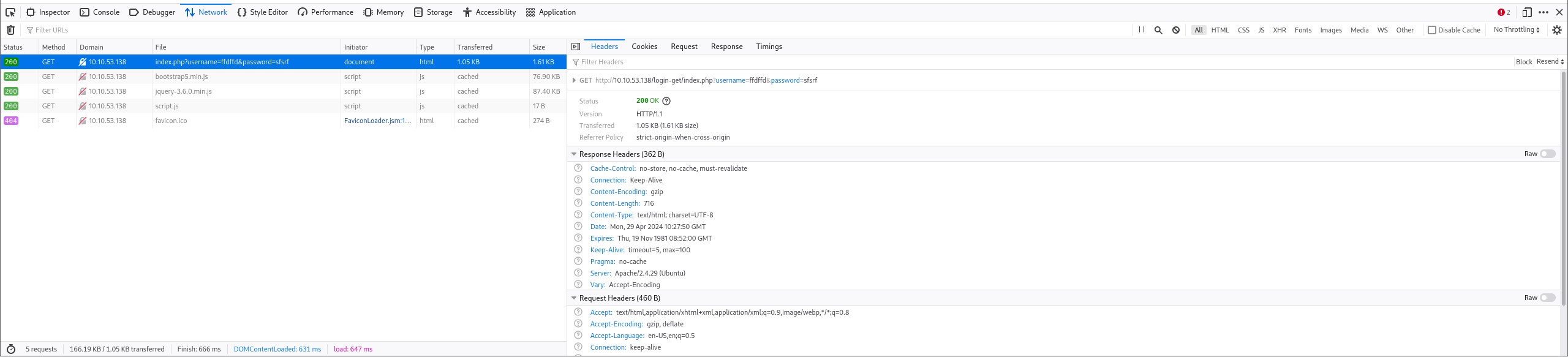Viewport: 1568px width, 357px height.
Task: Collapse the request details pane icon
Action: (x=576, y=47)
